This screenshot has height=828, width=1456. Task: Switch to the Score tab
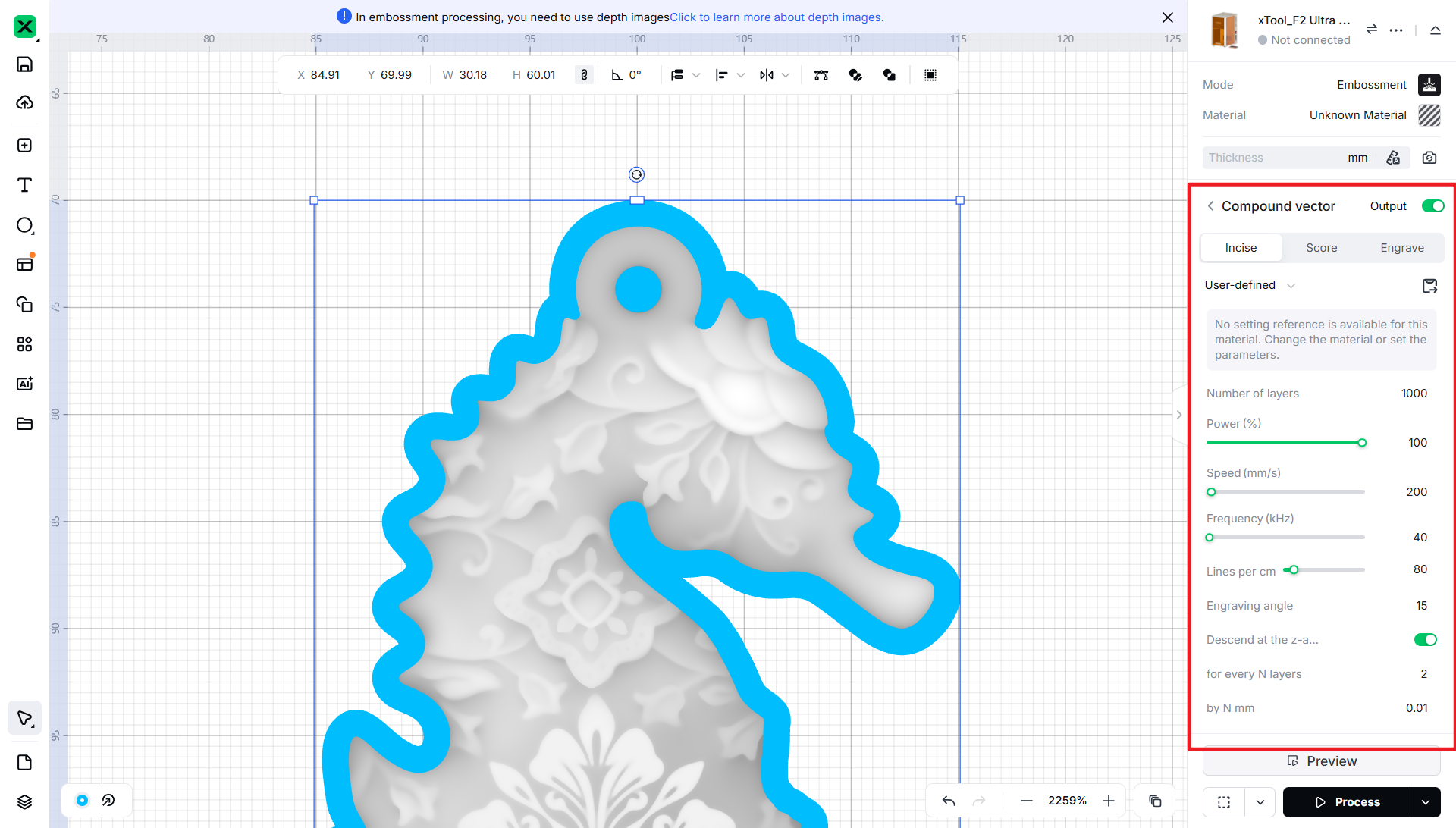click(x=1321, y=248)
